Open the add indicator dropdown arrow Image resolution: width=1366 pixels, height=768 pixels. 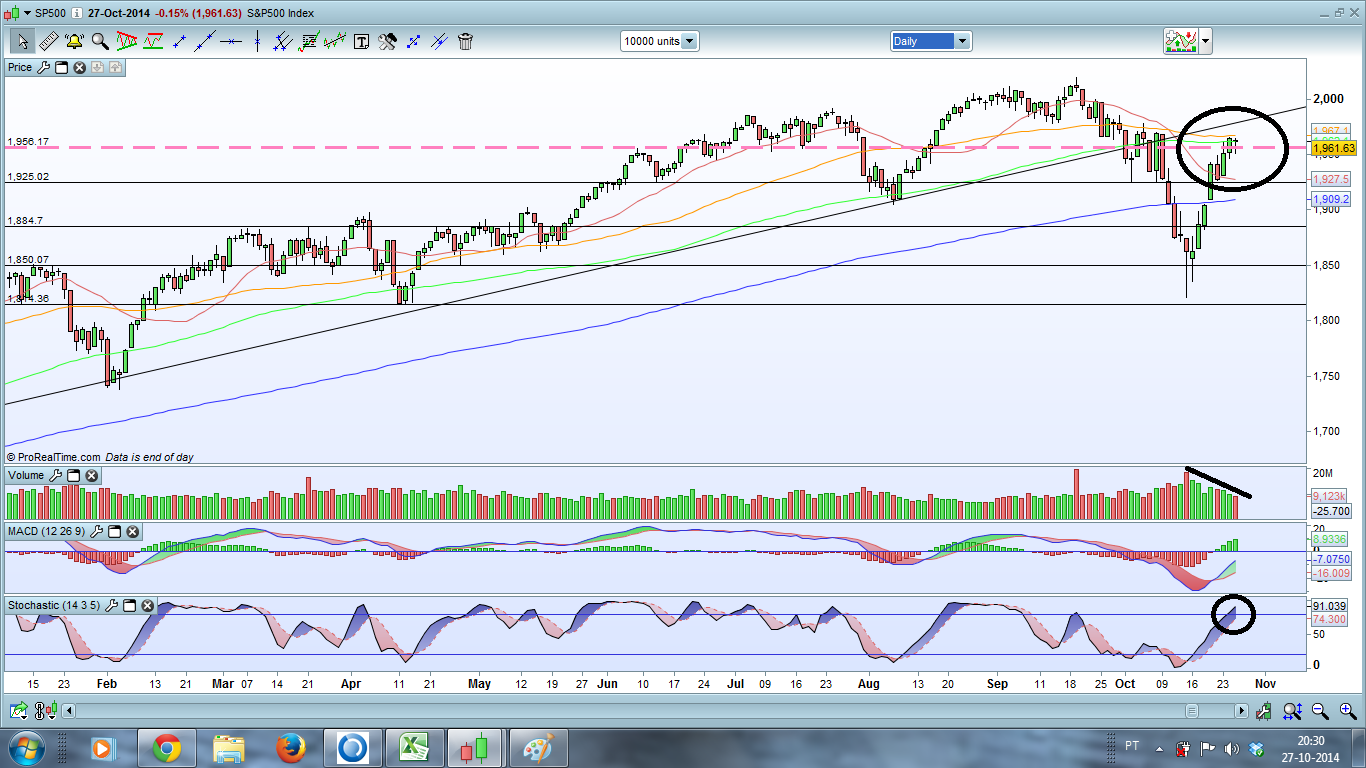click(1206, 41)
